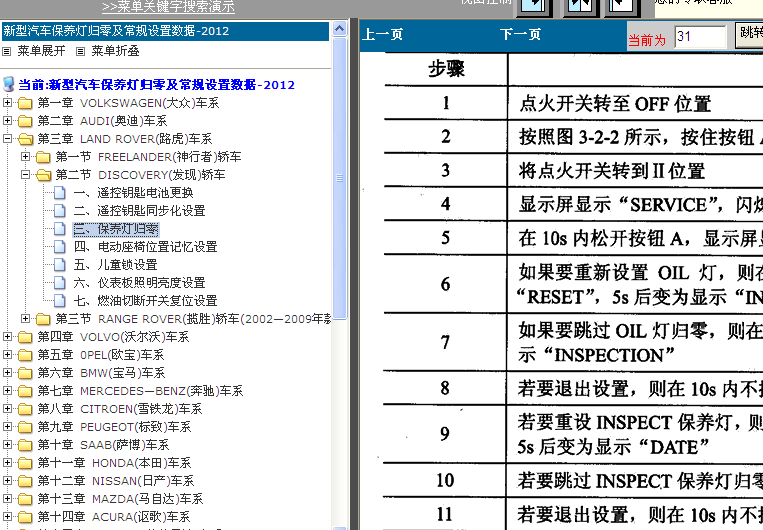Select the 第十三章 MAZDA(马自达)车系 label
The width and height of the screenshot is (763, 530).
click(120, 499)
